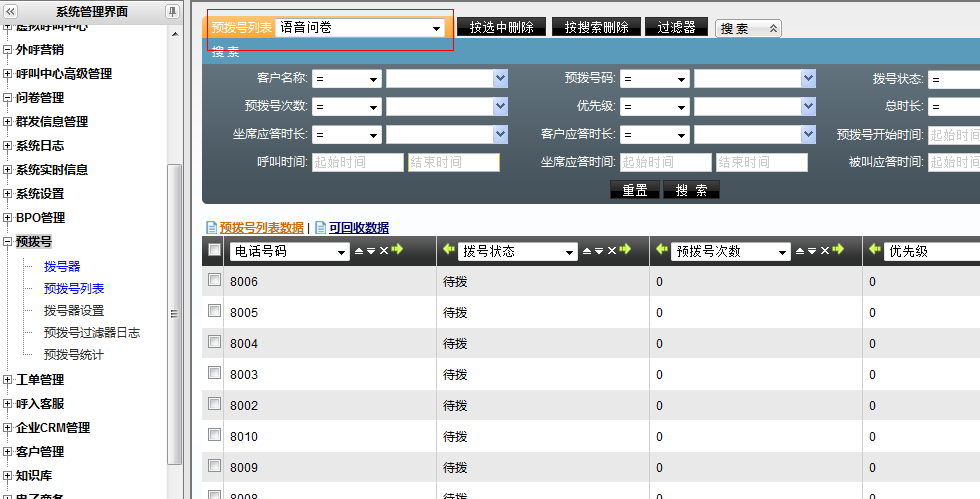Sort 电话号码 column ascending
Viewport: 980px width, 499px height.
359,251
